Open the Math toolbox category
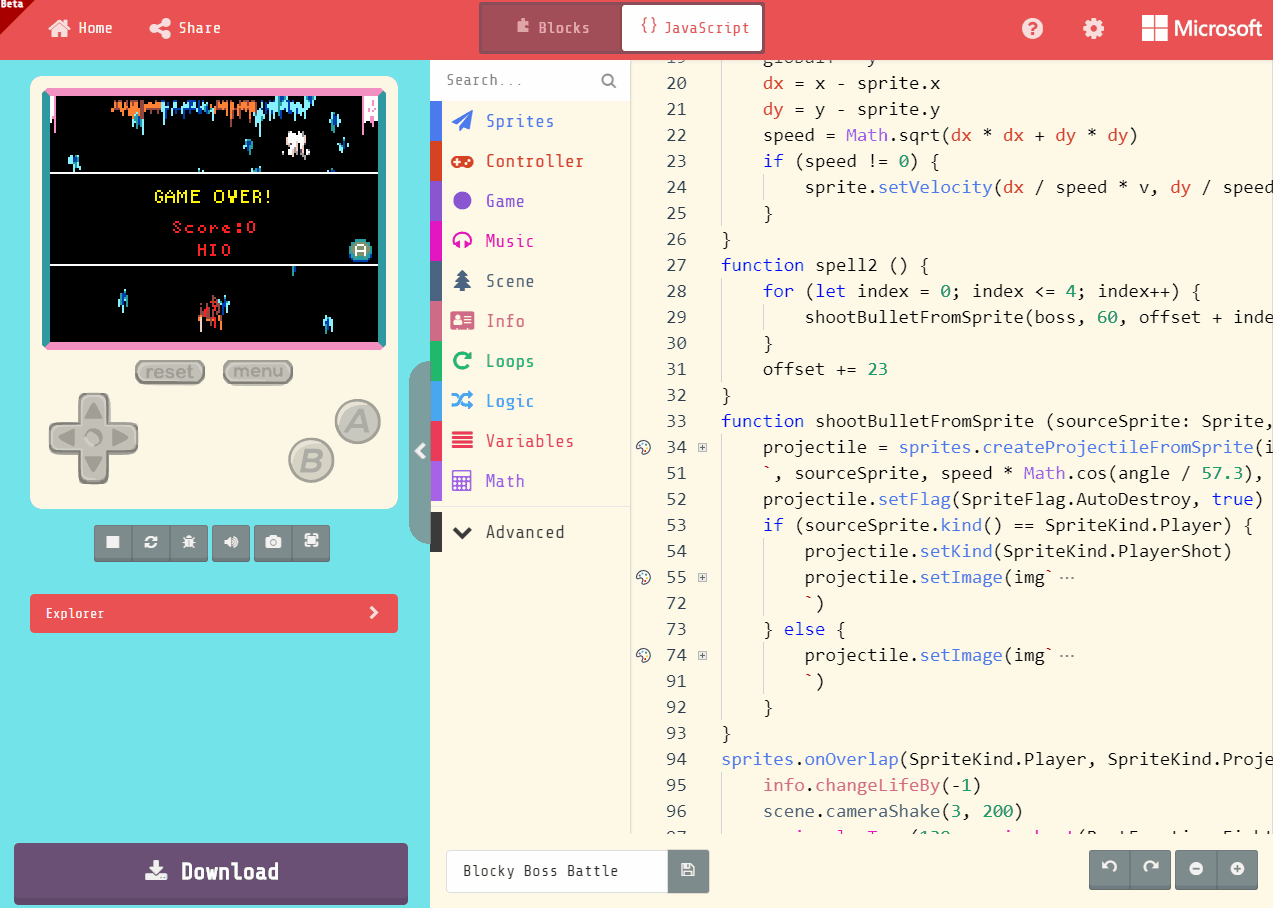Image resolution: width=1273 pixels, height=908 pixels. [x=530, y=481]
